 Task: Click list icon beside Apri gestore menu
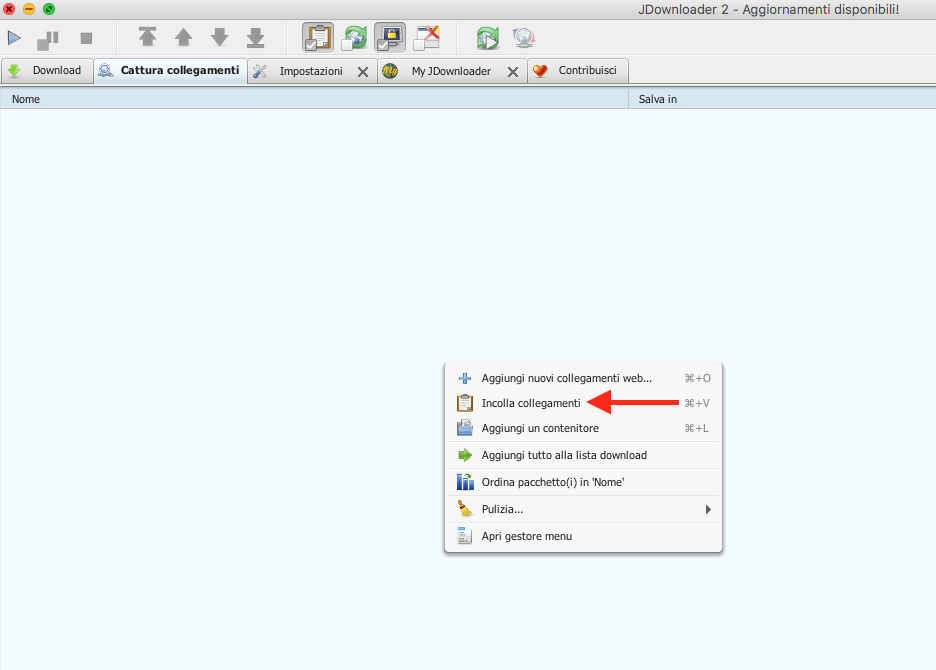click(464, 536)
